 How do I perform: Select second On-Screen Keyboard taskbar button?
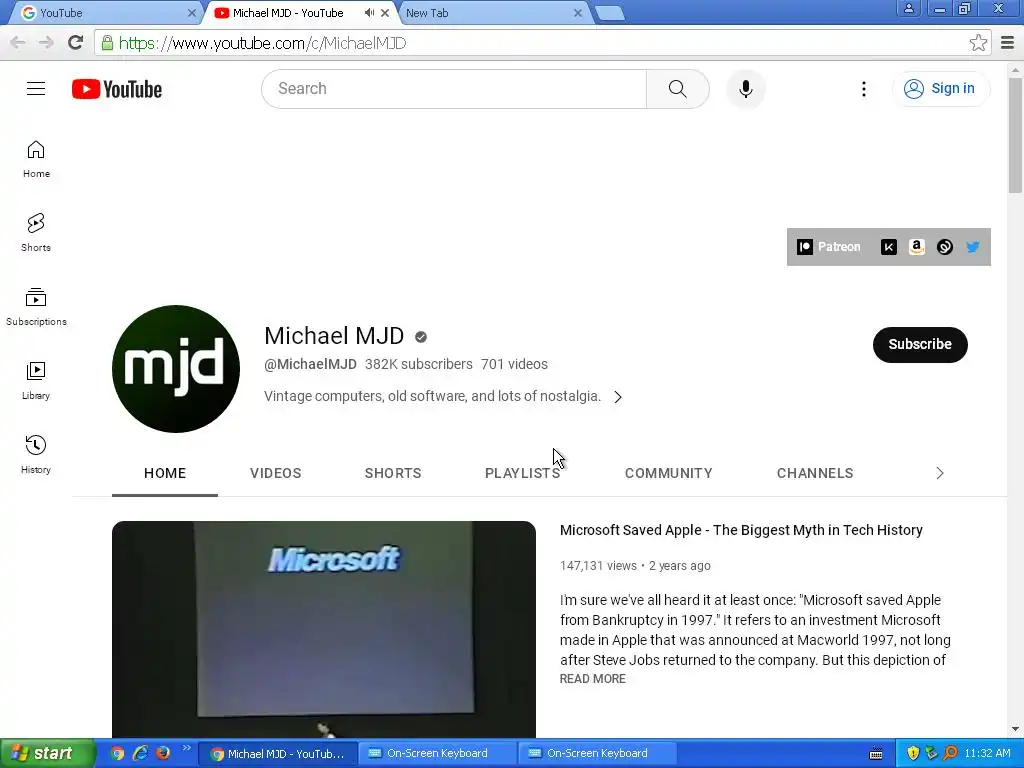tap(597, 754)
